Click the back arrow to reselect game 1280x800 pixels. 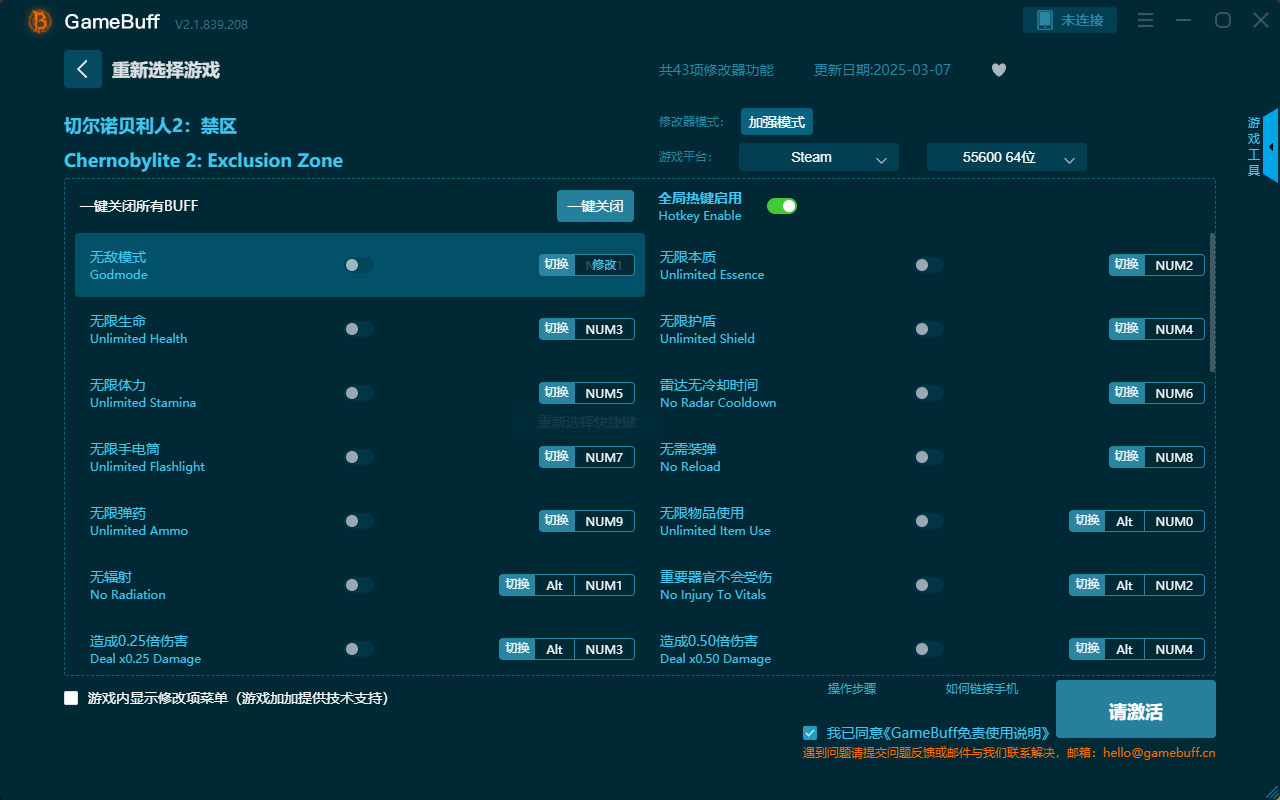click(83, 69)
